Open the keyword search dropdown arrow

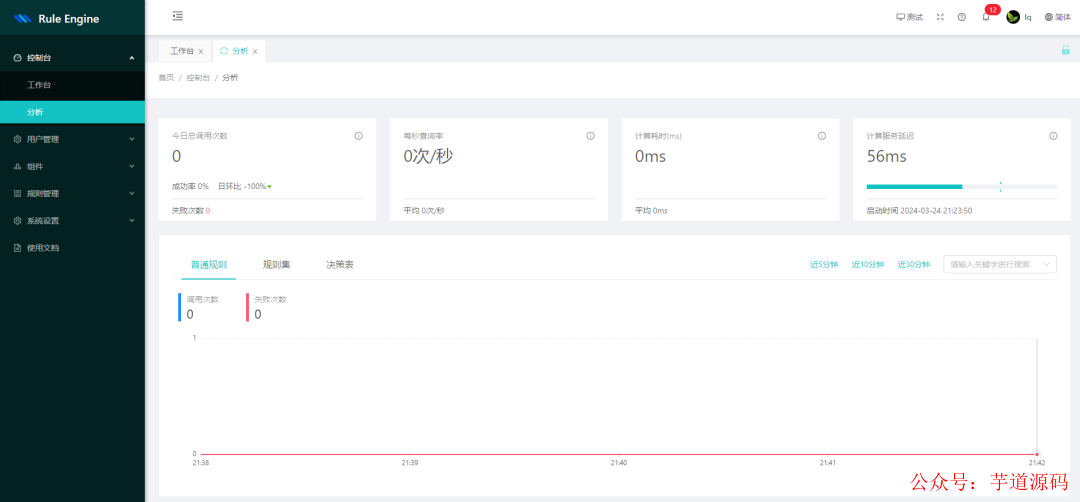(1047, 264)
